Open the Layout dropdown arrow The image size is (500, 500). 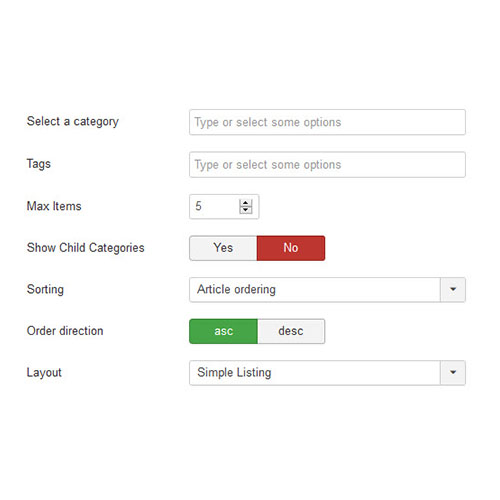point(453,373)
